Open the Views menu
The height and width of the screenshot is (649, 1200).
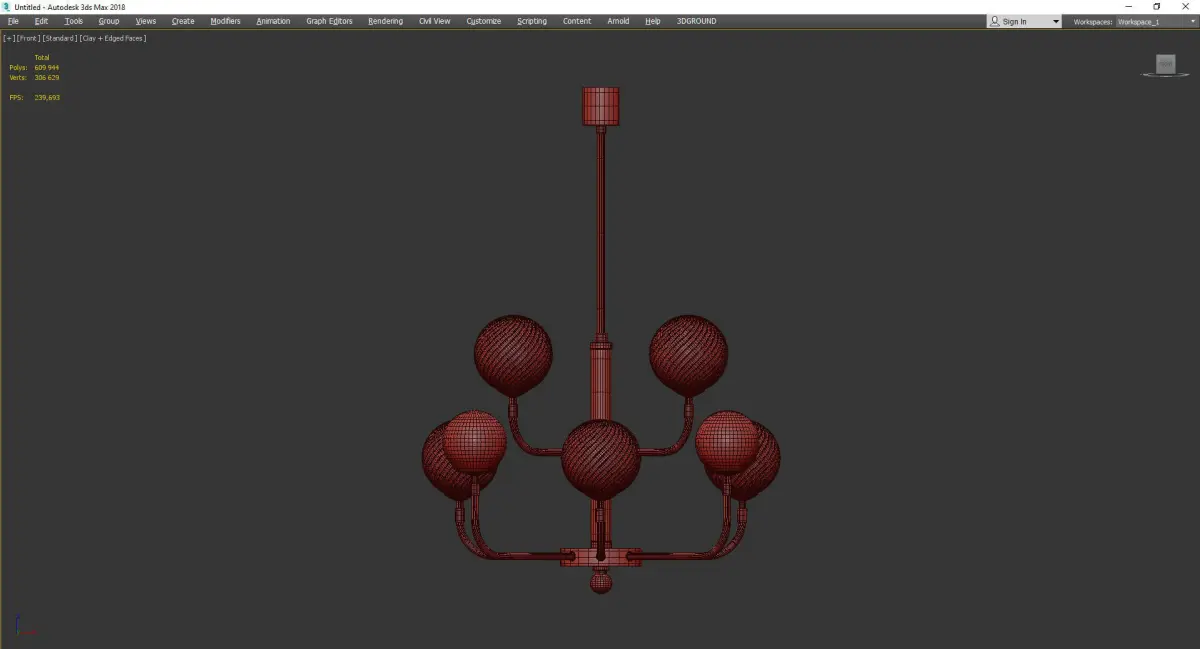(x=146, y=21)
